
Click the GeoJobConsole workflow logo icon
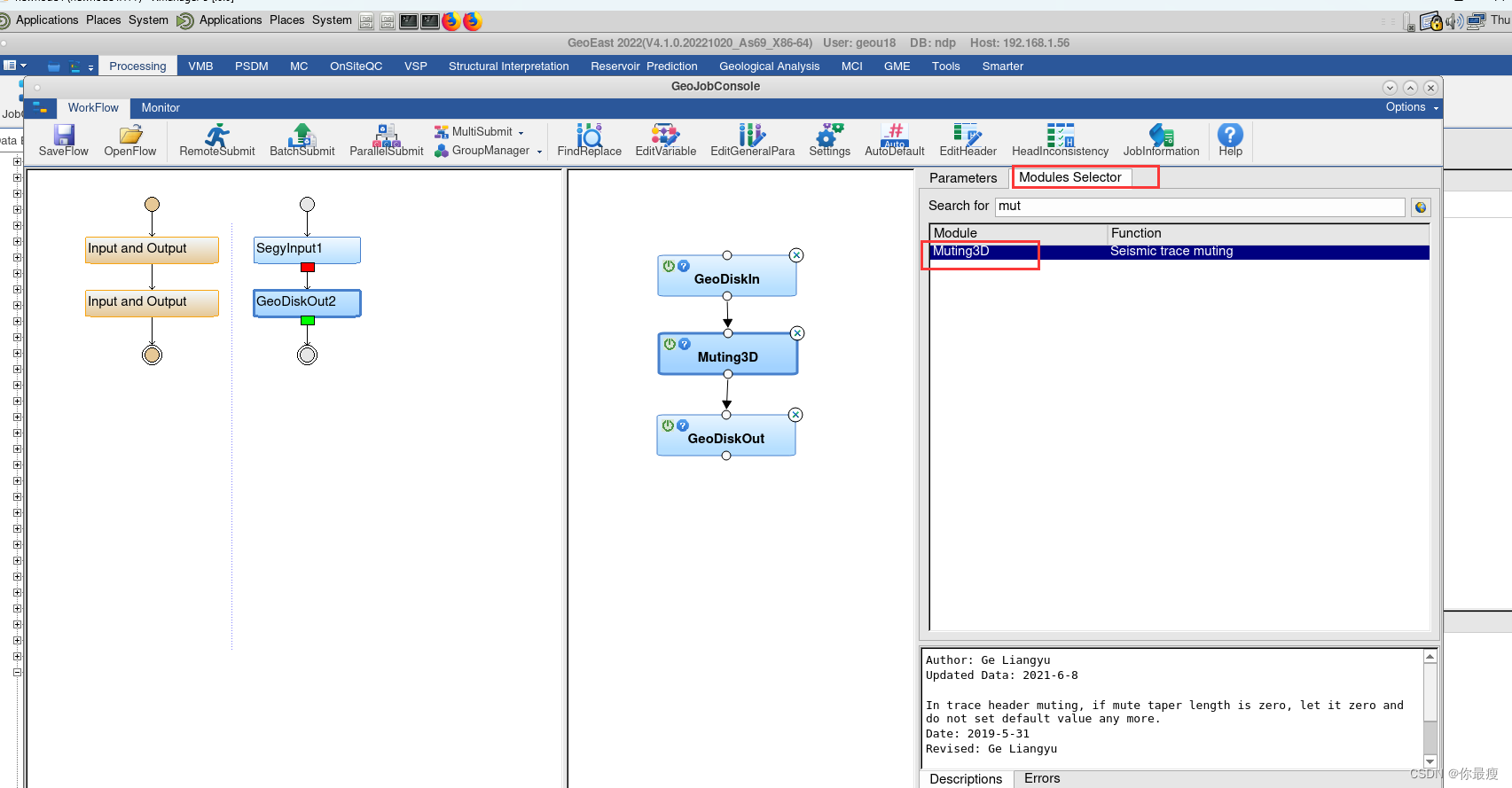tap(40, 107)
